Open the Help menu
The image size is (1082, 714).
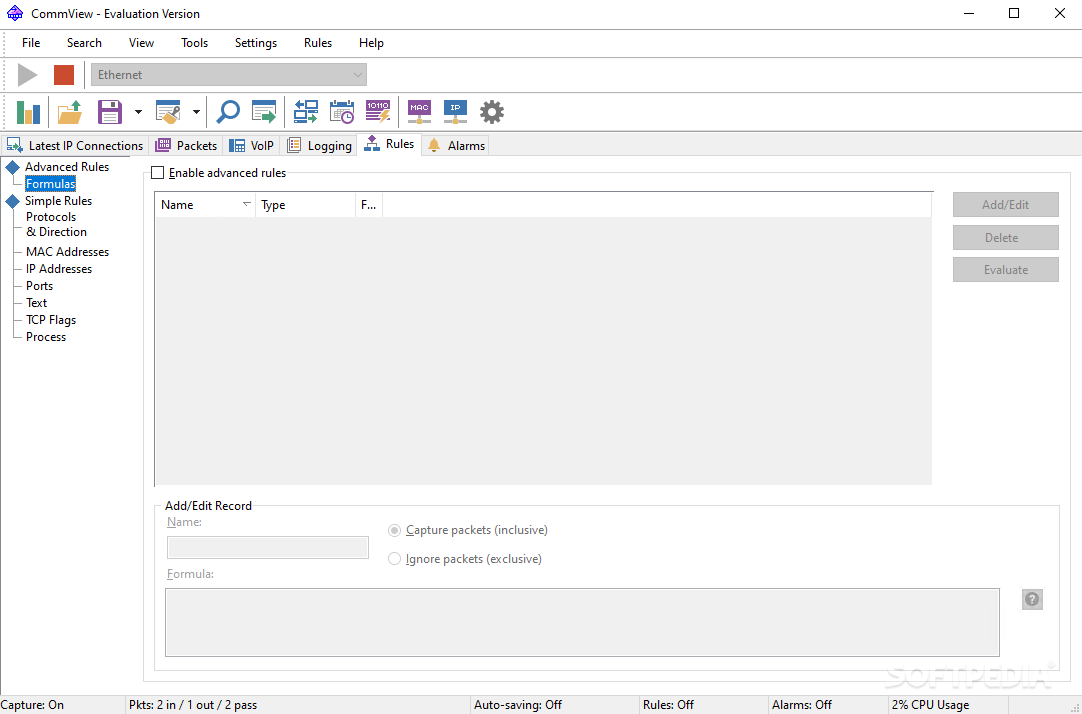371,43
